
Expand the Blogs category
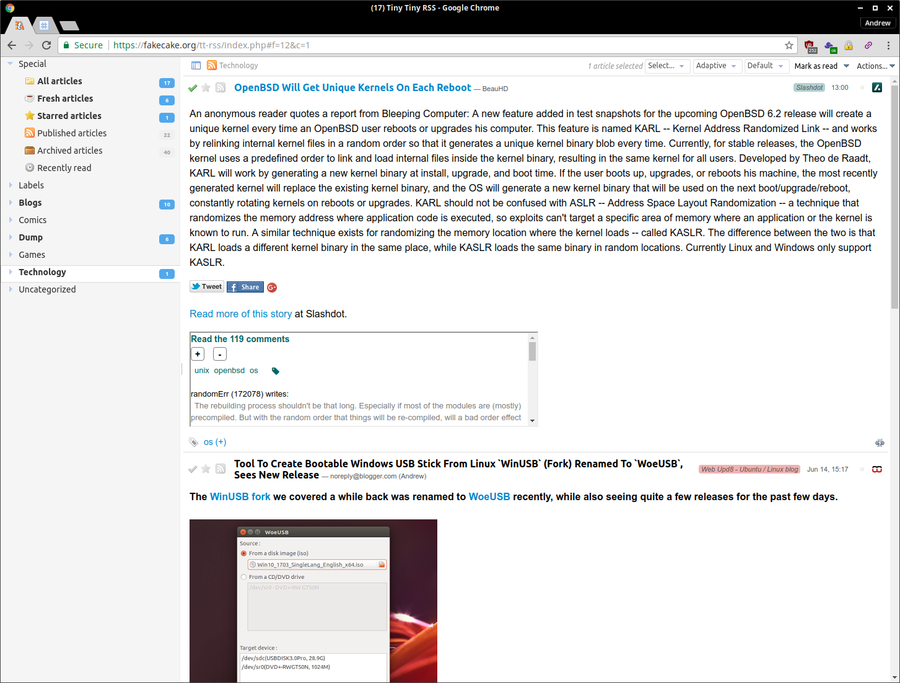click(10, 202)
